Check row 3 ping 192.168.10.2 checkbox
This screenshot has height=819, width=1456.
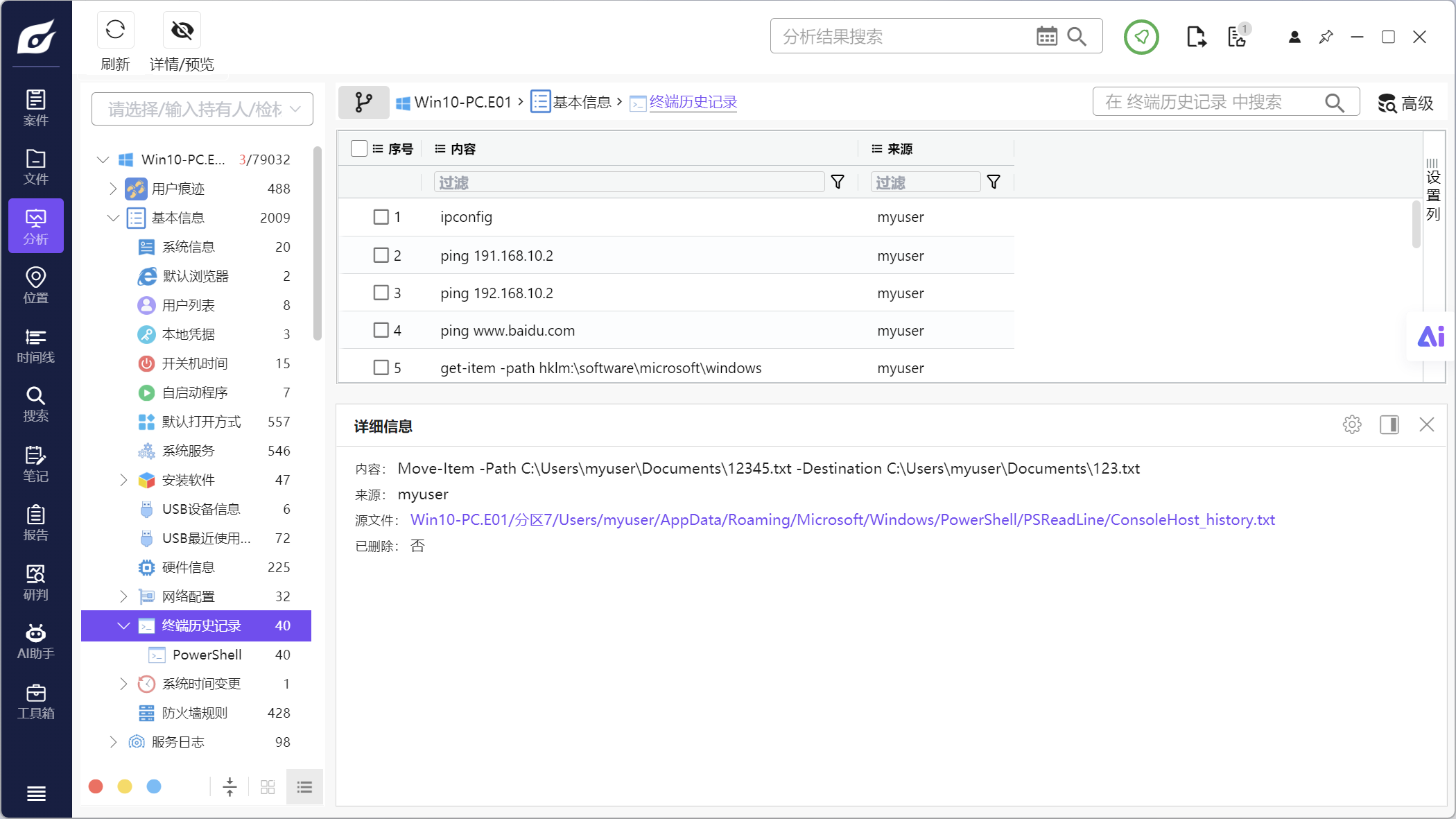[x=381, y=293]
